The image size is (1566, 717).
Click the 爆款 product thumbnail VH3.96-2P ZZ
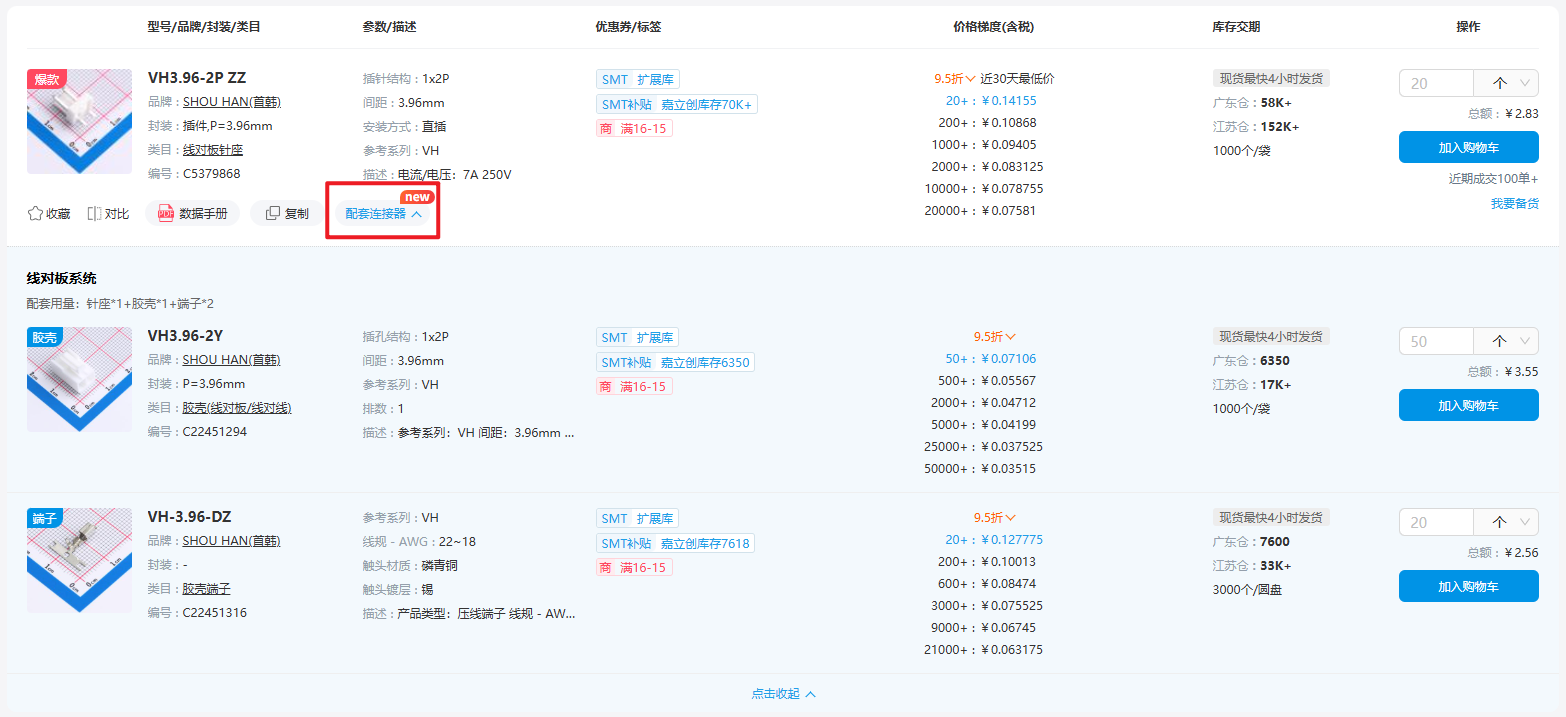click(x=79, y=121)
